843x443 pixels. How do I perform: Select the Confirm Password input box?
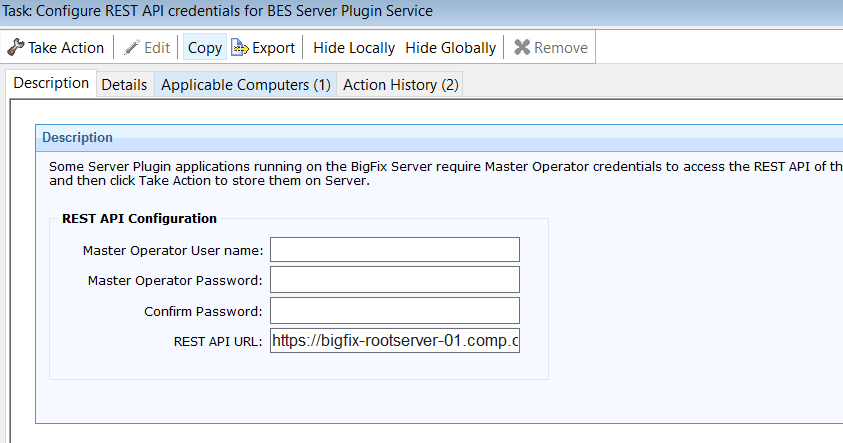(x=394, y=311)
